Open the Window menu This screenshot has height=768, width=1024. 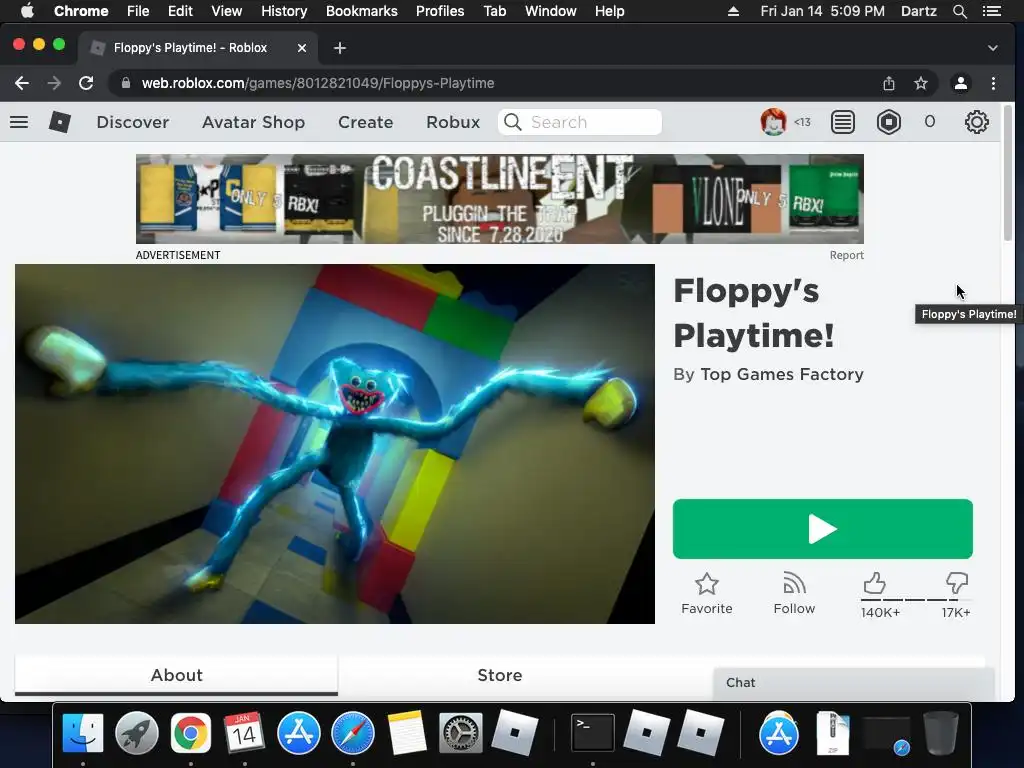(x=551, y=11)
